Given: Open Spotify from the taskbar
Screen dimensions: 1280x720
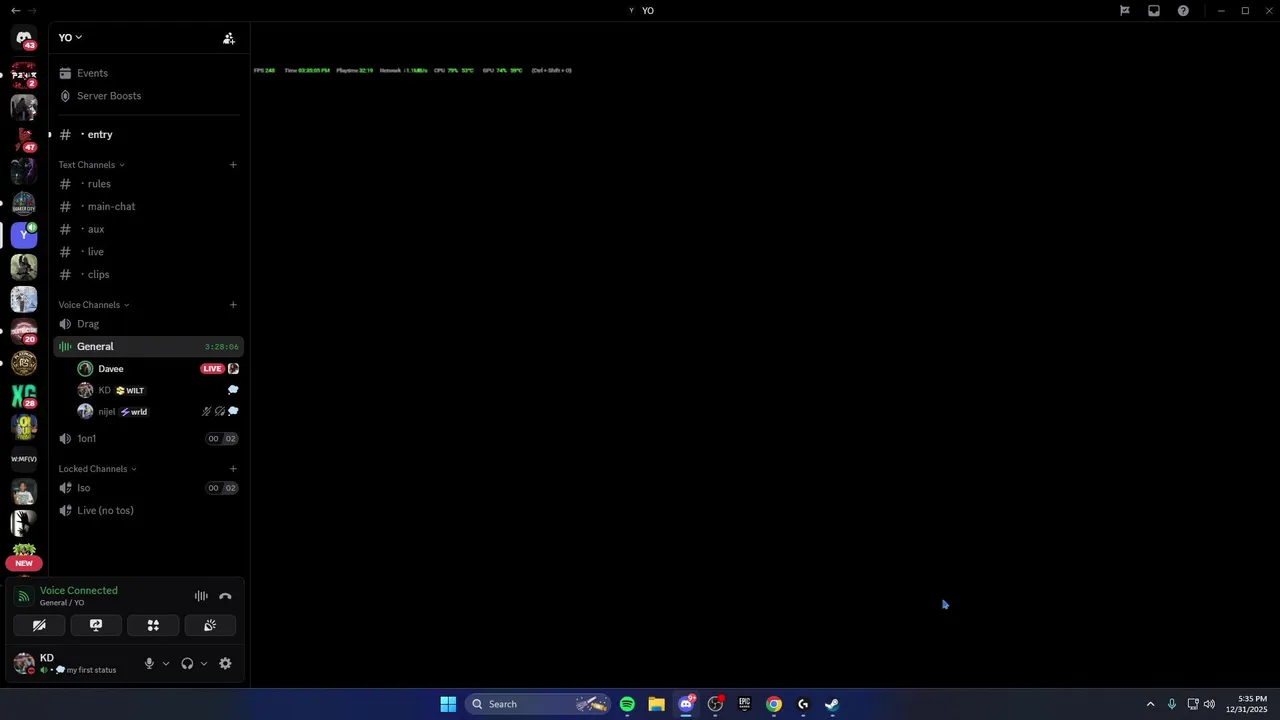Looking at the screenshot, I should 627,704.
